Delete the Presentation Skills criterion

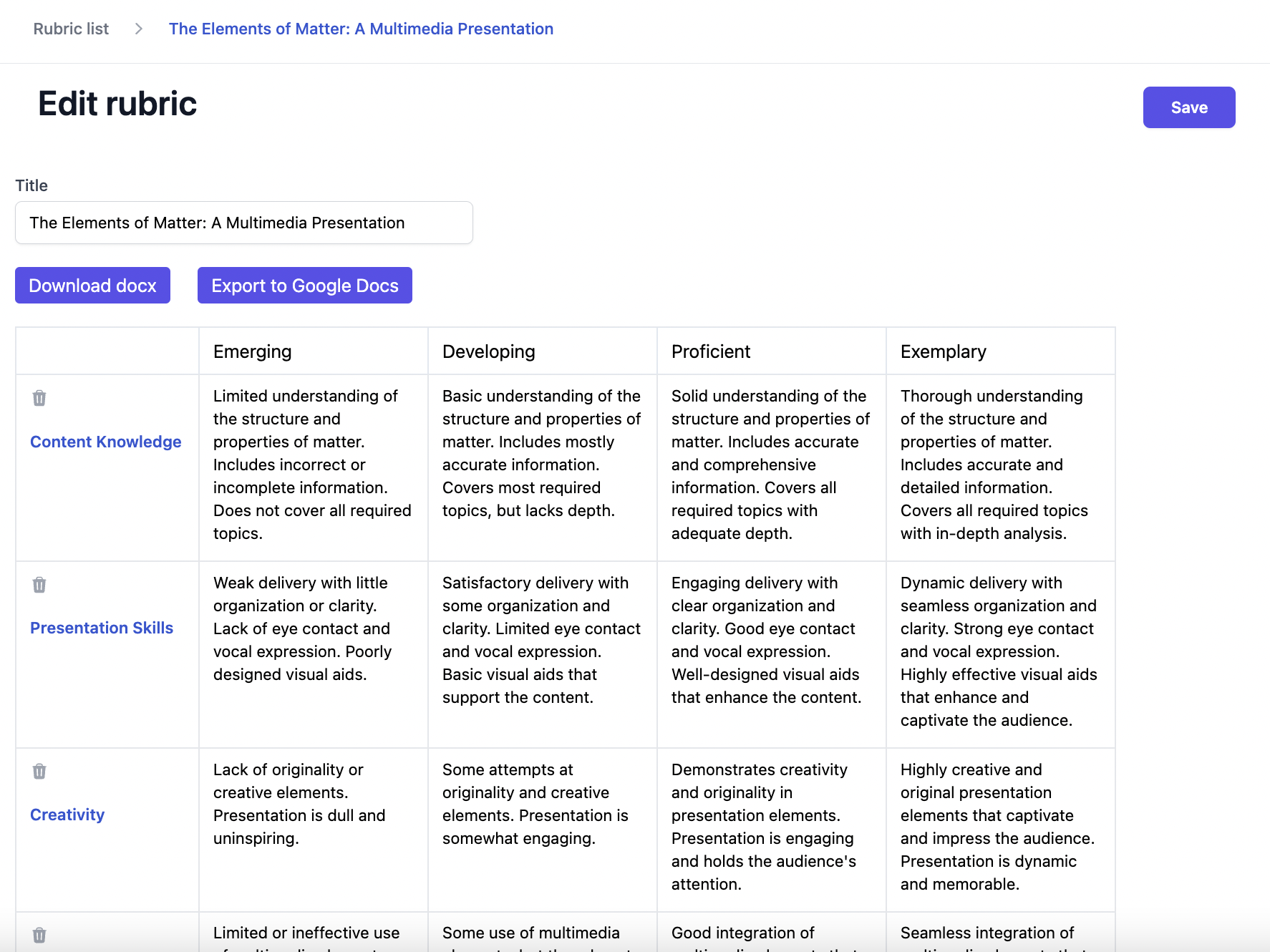(39, 585)
